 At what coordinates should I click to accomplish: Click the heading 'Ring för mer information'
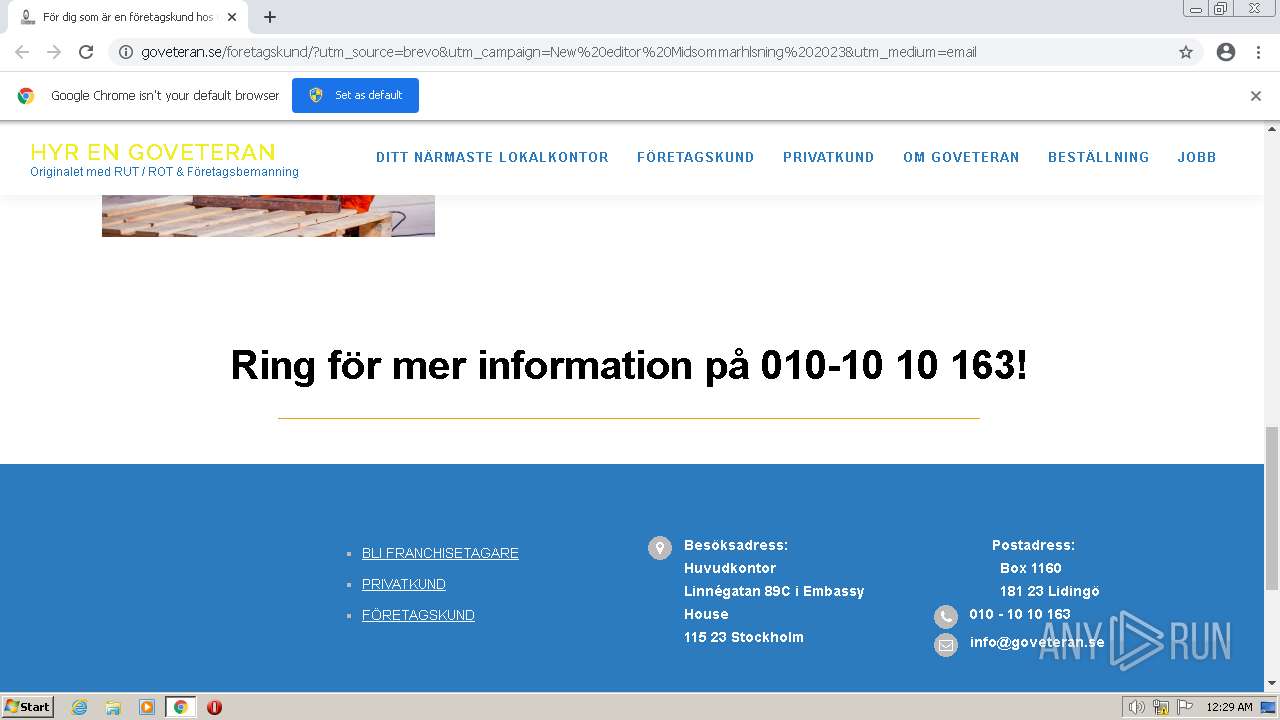point(629,365)
